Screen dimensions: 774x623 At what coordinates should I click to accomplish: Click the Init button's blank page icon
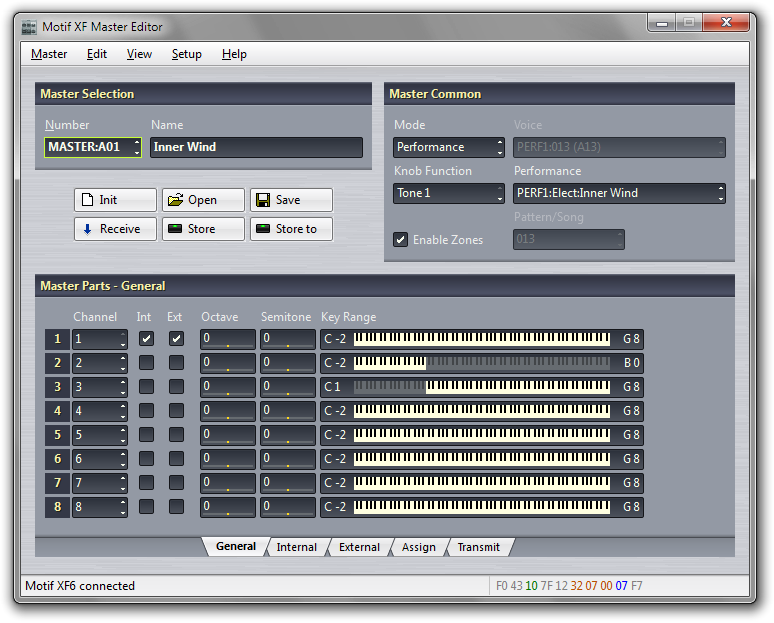pyautogui.click(x=87, y=200)
